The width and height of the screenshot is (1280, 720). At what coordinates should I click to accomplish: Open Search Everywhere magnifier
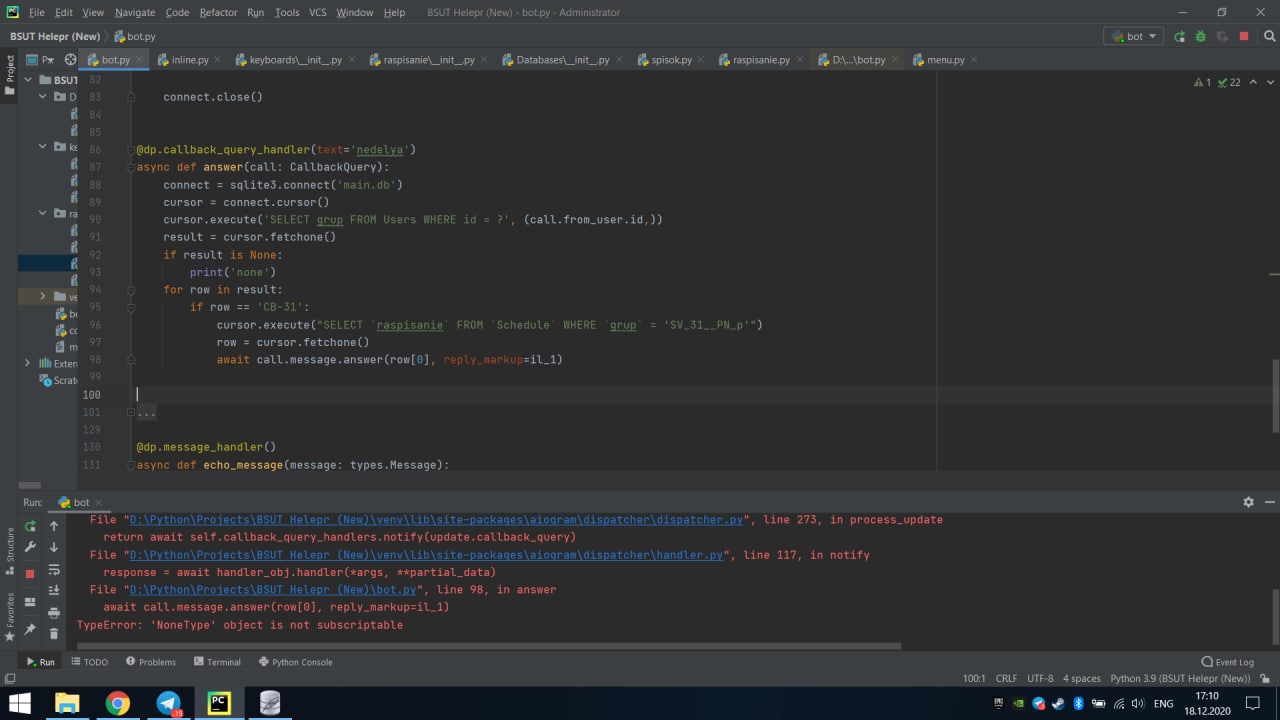(x=1269, y=36)
